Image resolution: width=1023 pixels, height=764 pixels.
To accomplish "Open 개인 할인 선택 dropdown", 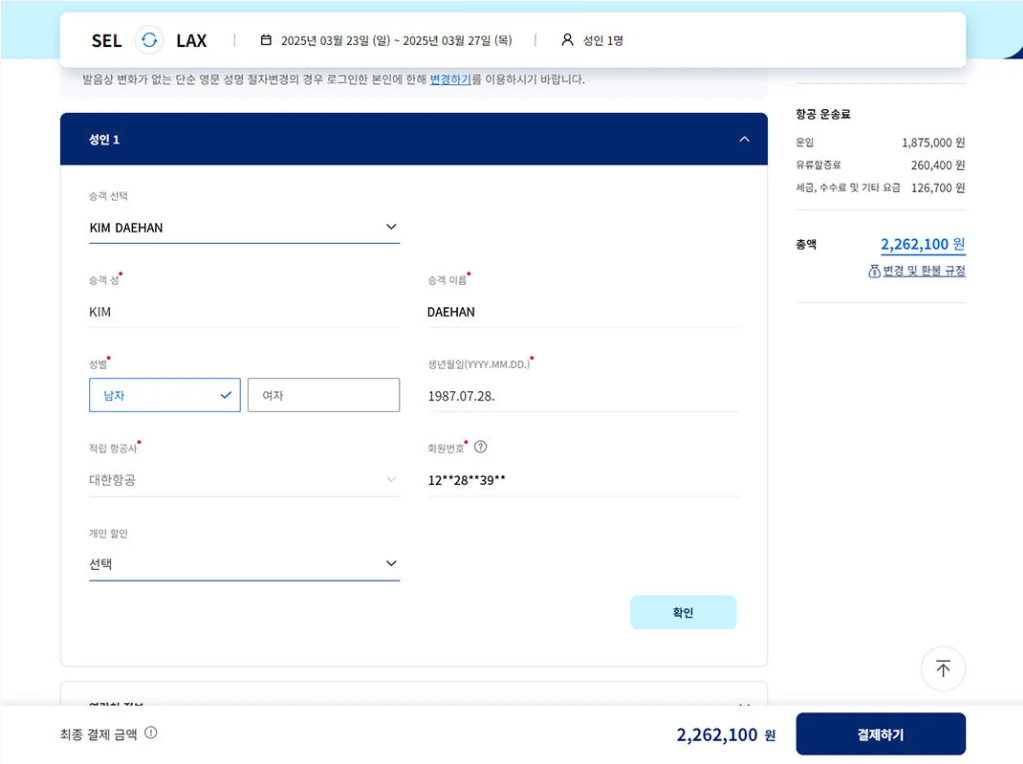I will coord(244,564).
